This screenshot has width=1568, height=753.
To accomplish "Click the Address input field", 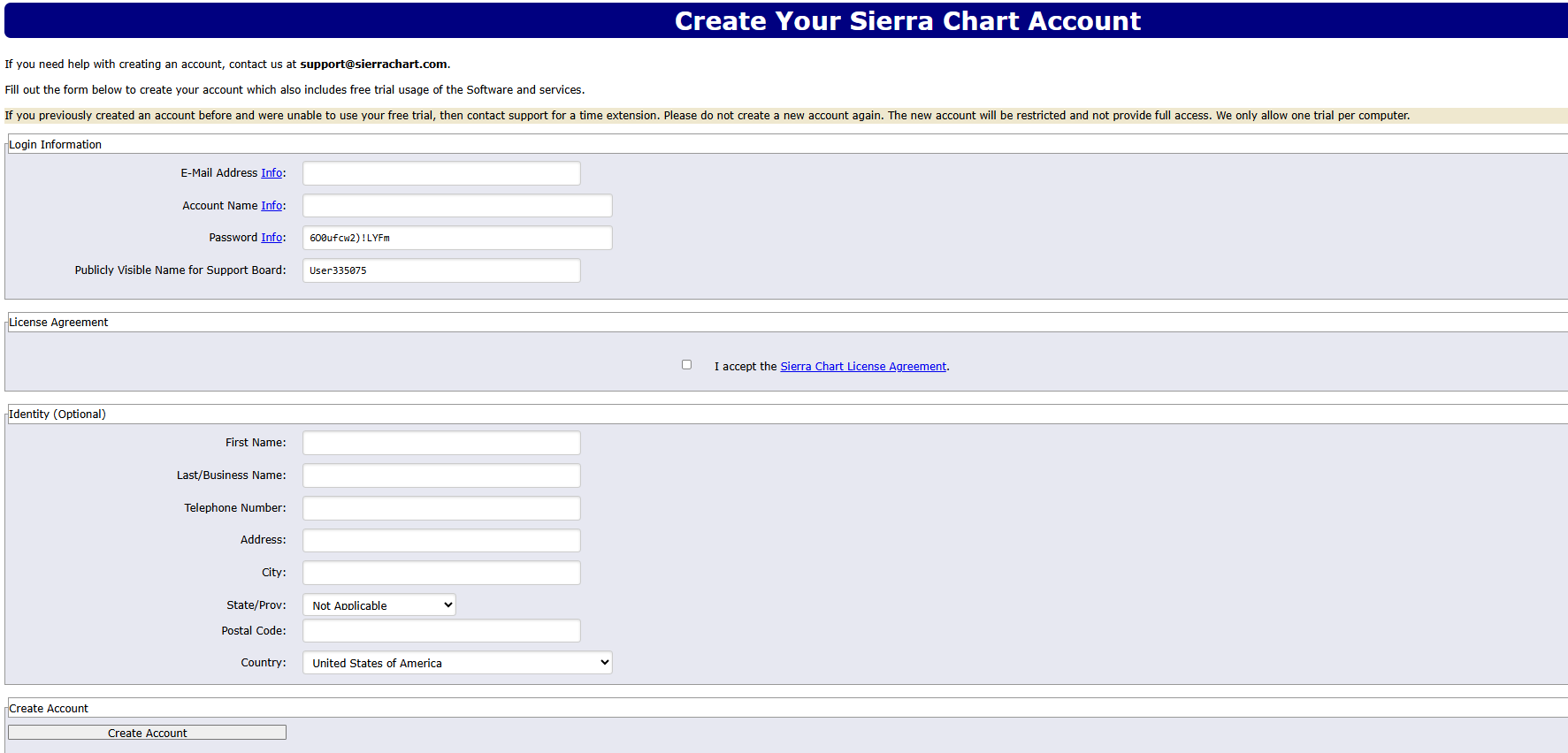I will pyautogui.click(x=441, y=540).
